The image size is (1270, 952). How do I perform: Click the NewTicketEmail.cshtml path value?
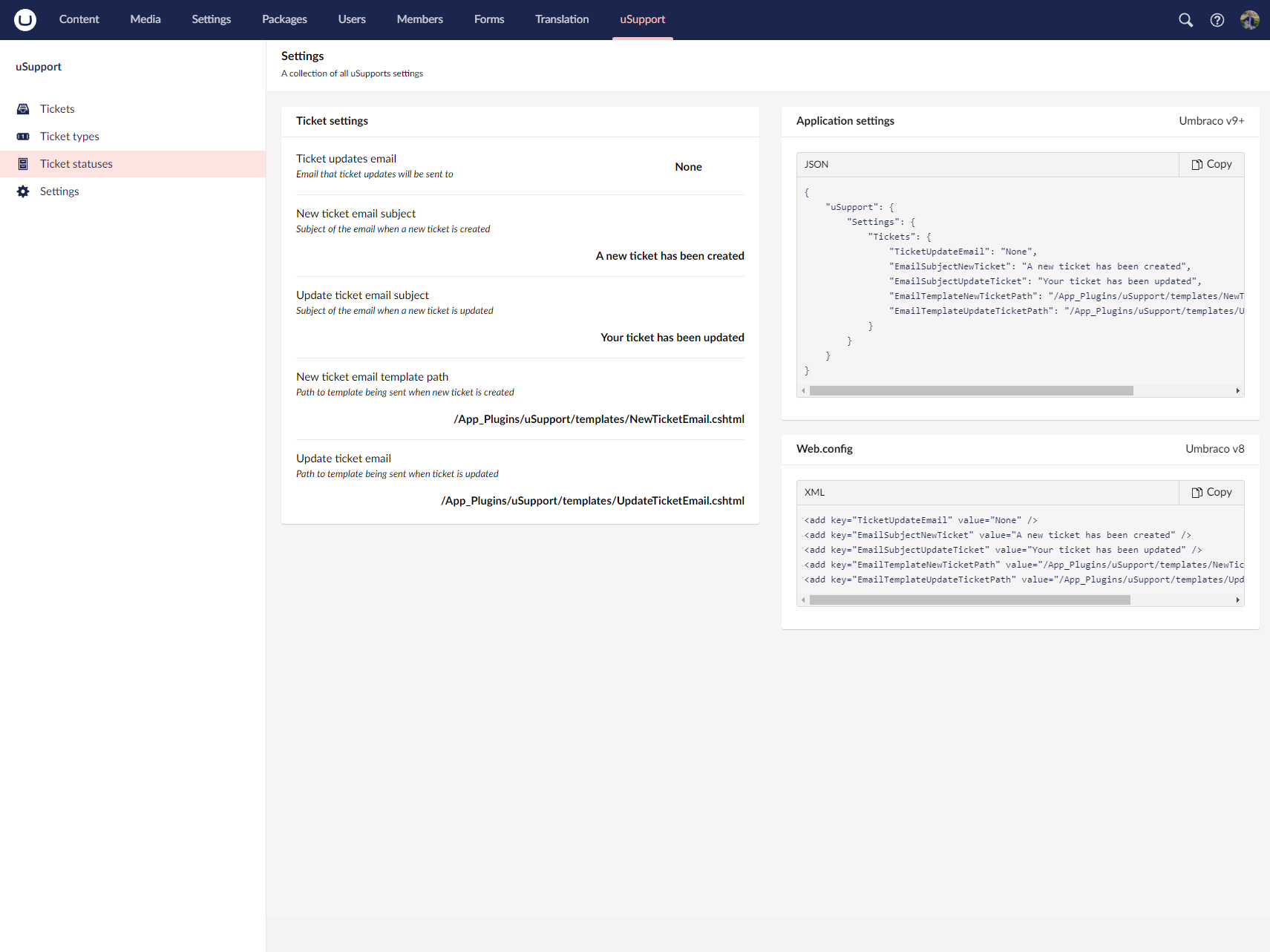(599, 419)
